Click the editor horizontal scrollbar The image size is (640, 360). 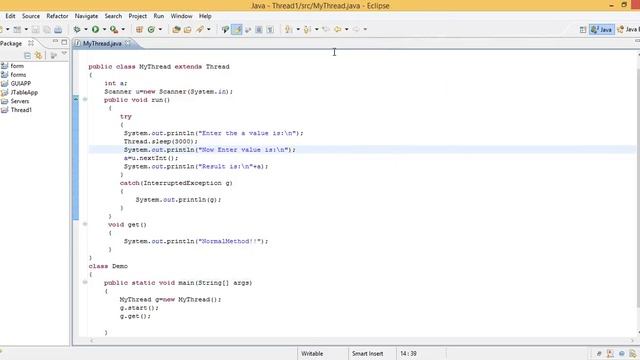tap(361, 340)
